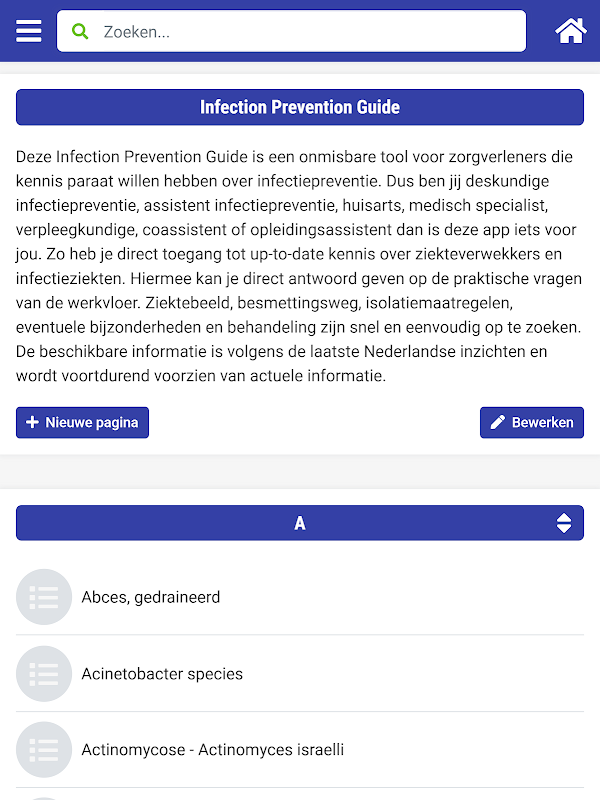Click the up-down arrows on the A bar
600x800 pixels.
click(x=564, y=523)
